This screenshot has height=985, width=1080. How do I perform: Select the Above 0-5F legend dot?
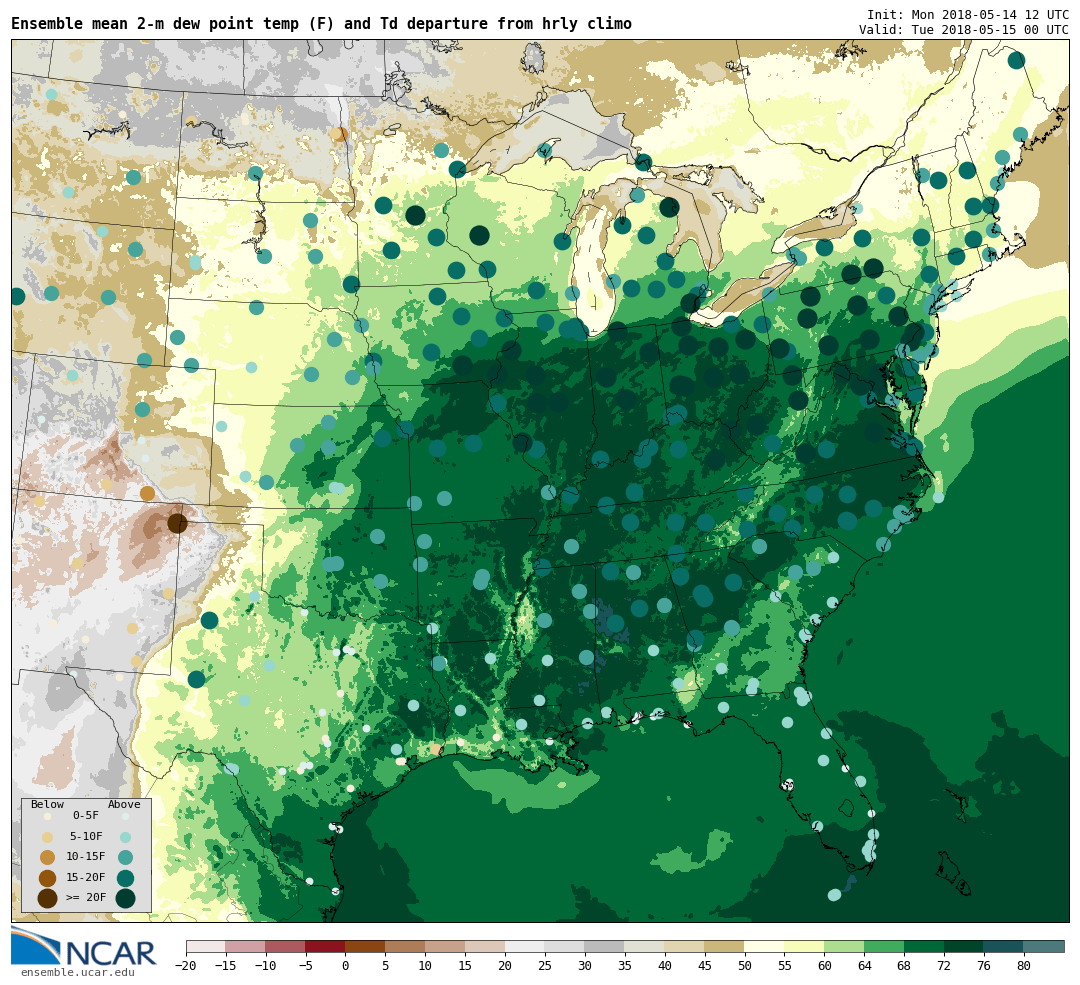(x=125, y=816)
